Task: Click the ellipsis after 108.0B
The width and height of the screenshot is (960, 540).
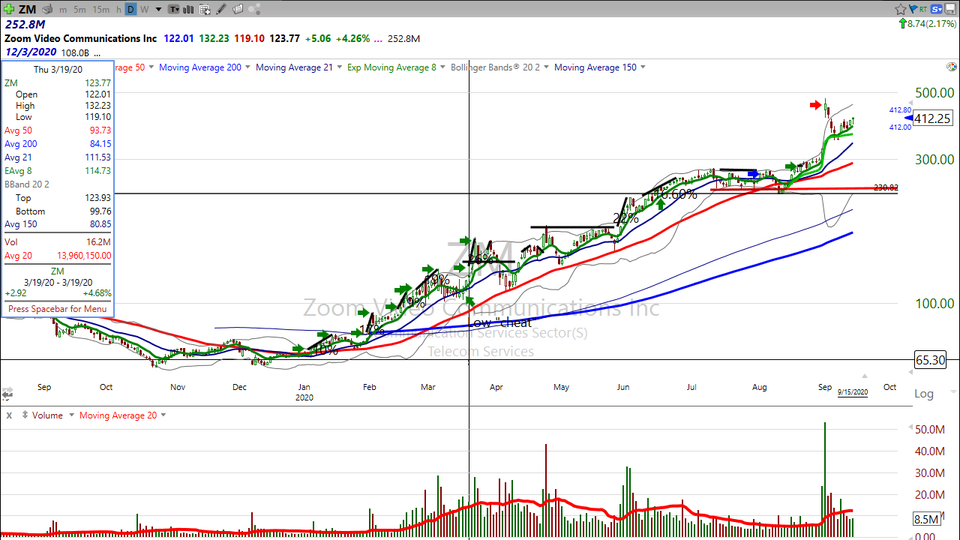Action: 97,53
